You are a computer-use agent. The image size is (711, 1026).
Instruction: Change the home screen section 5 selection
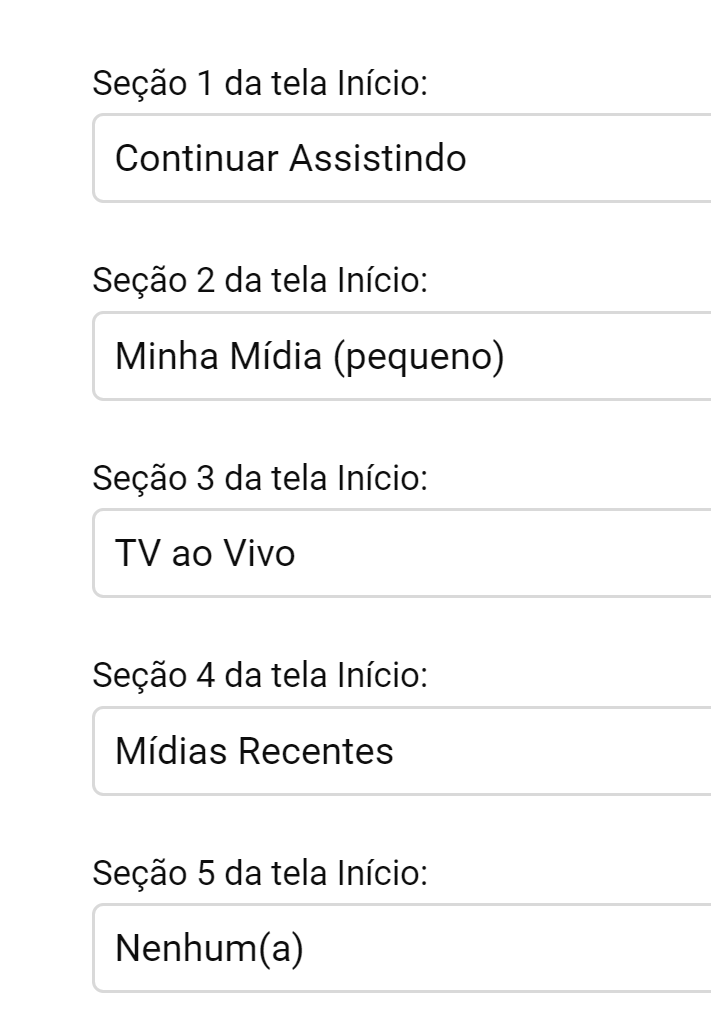400,948
